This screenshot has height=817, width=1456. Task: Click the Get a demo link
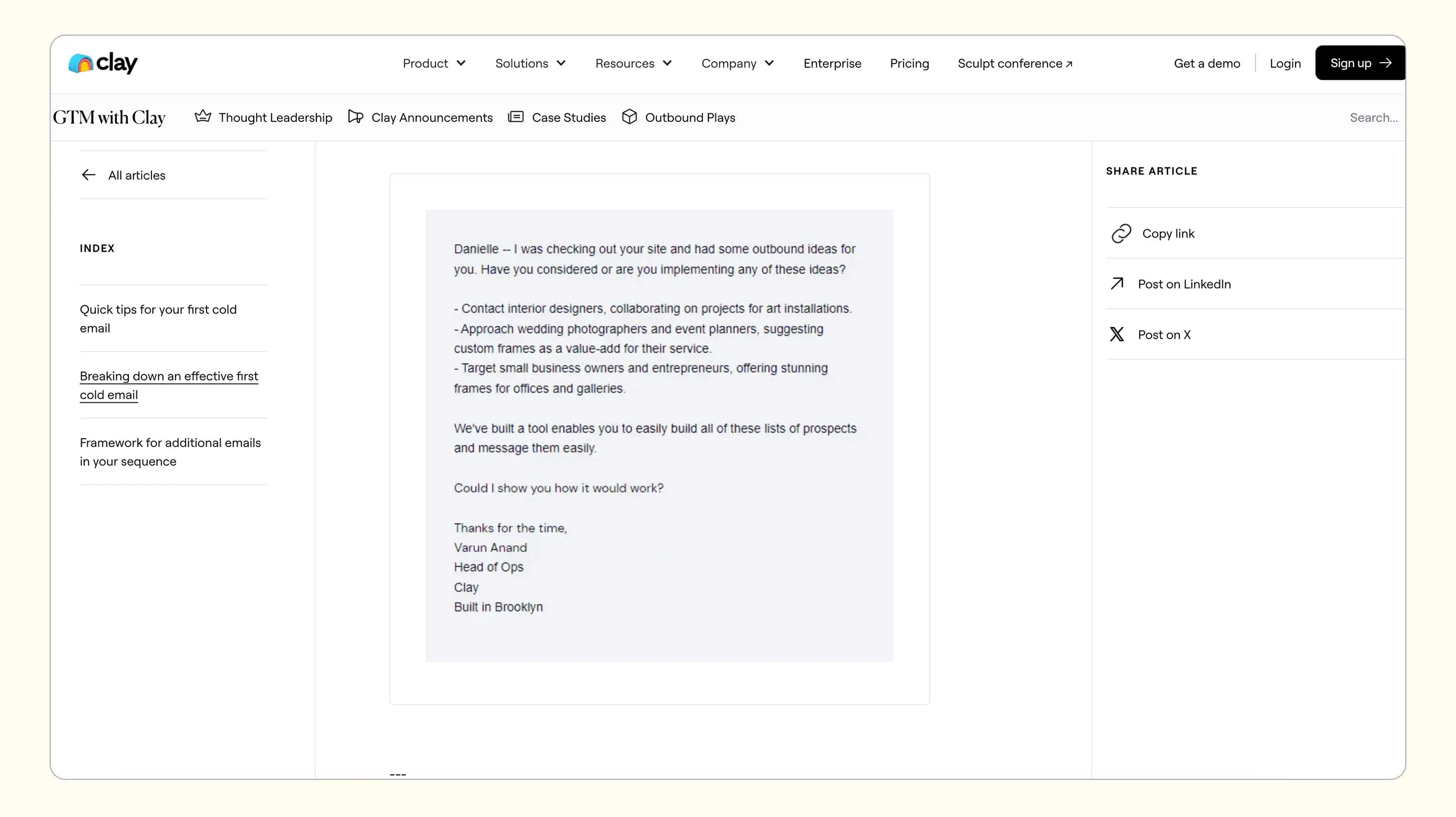click(1207, 63)
